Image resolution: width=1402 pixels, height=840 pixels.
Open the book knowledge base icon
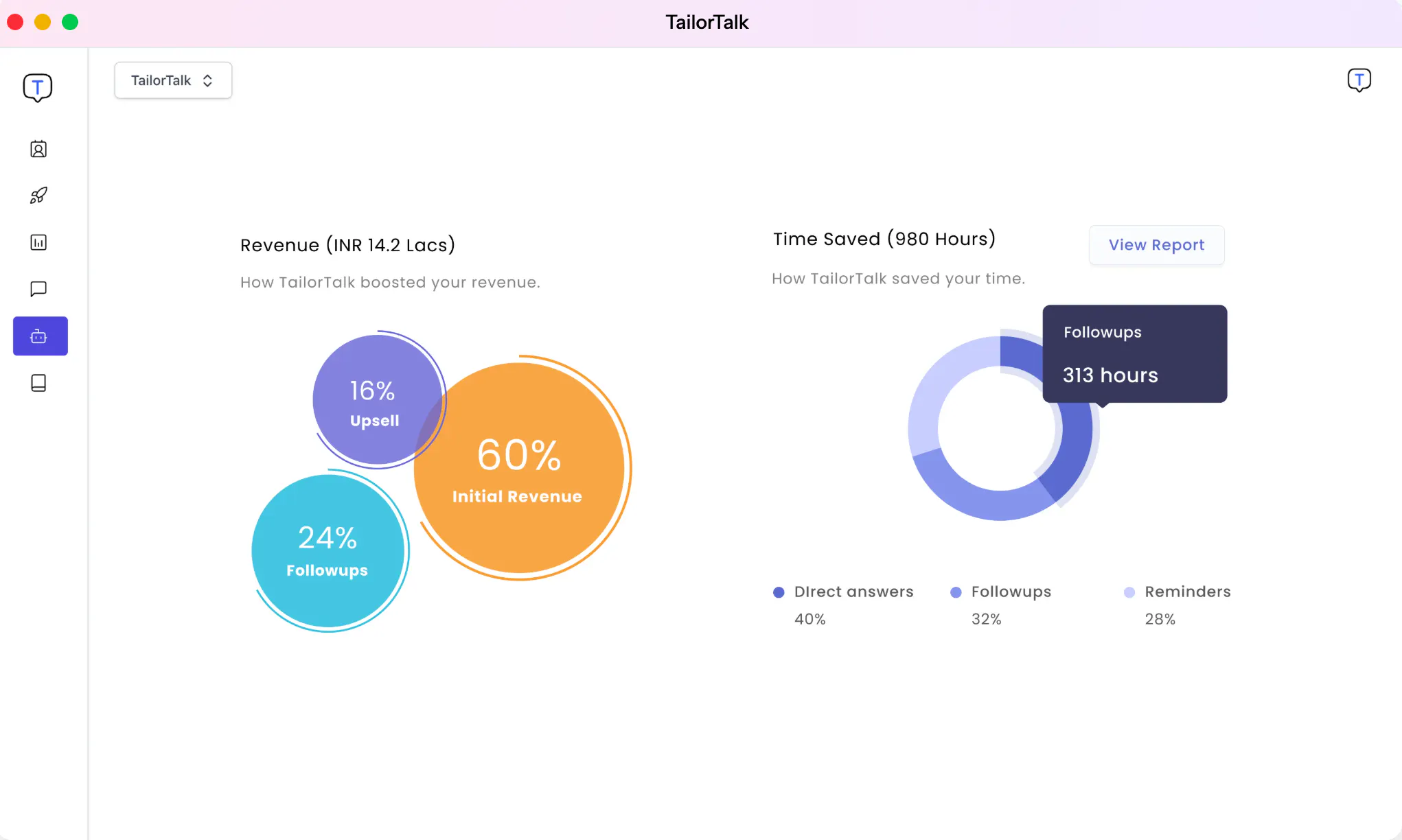tap(38, 383)
